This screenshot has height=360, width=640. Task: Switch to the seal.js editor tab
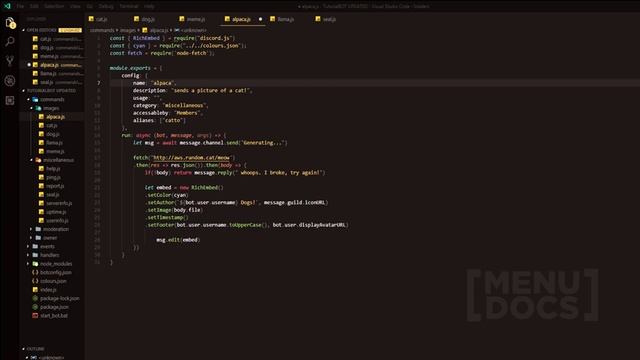(x=333, y=19)
